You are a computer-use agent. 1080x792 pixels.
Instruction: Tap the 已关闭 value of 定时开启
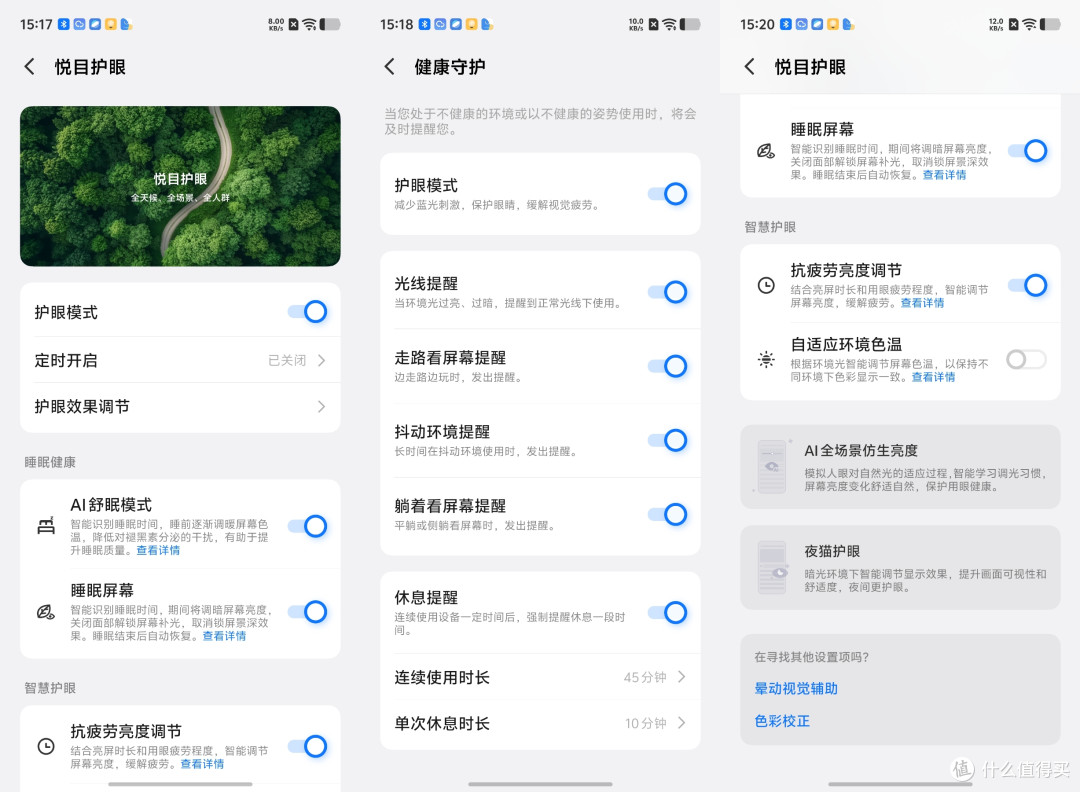(x=287, y=360)
